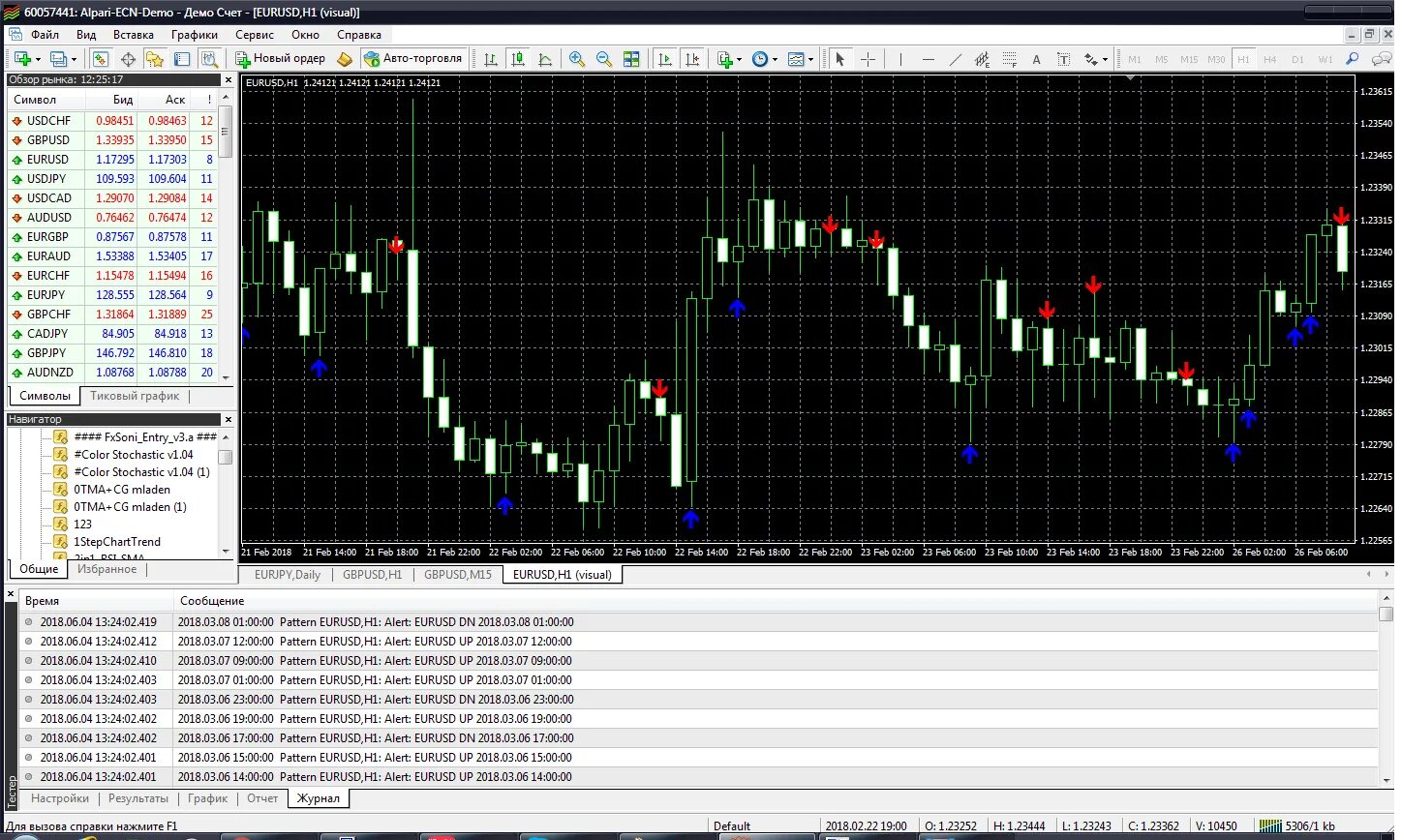The height and width of the screenshot is (840, 1402).
Task: Open the search magnifier icon at toolbar end
Action: pyautogui.click(x=1353, y=59)
